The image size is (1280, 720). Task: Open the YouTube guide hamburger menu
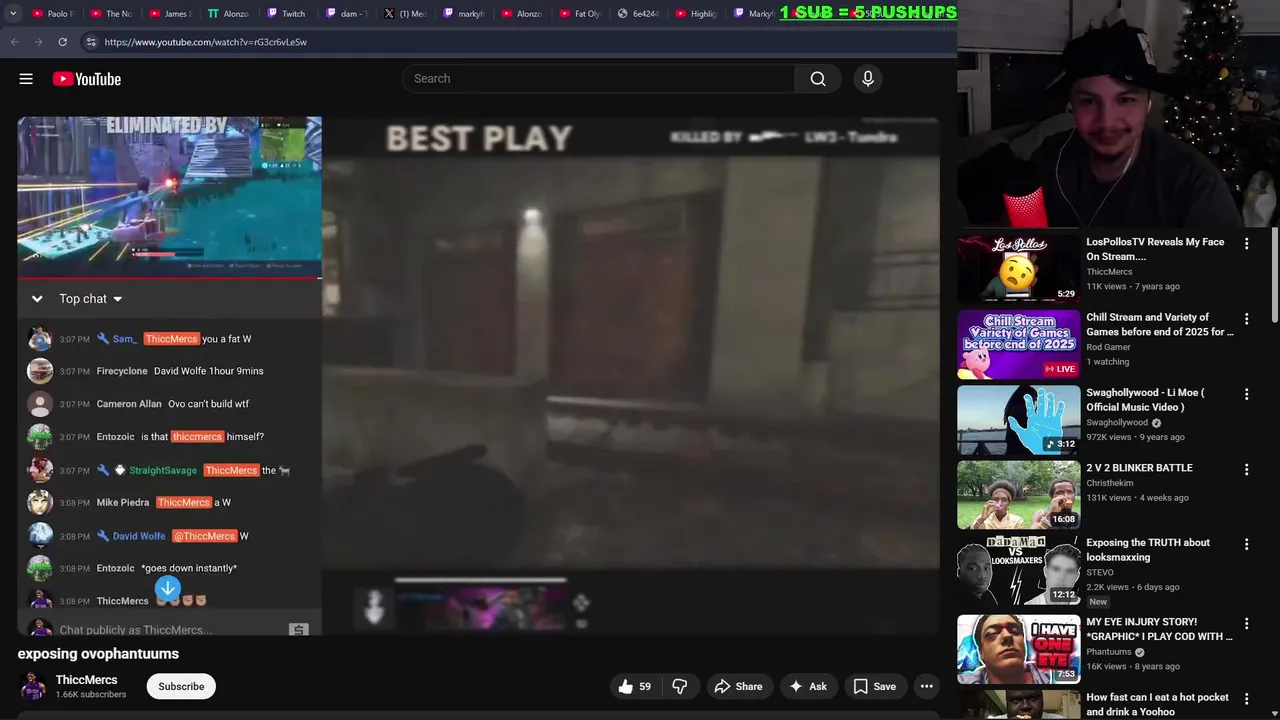26,79
